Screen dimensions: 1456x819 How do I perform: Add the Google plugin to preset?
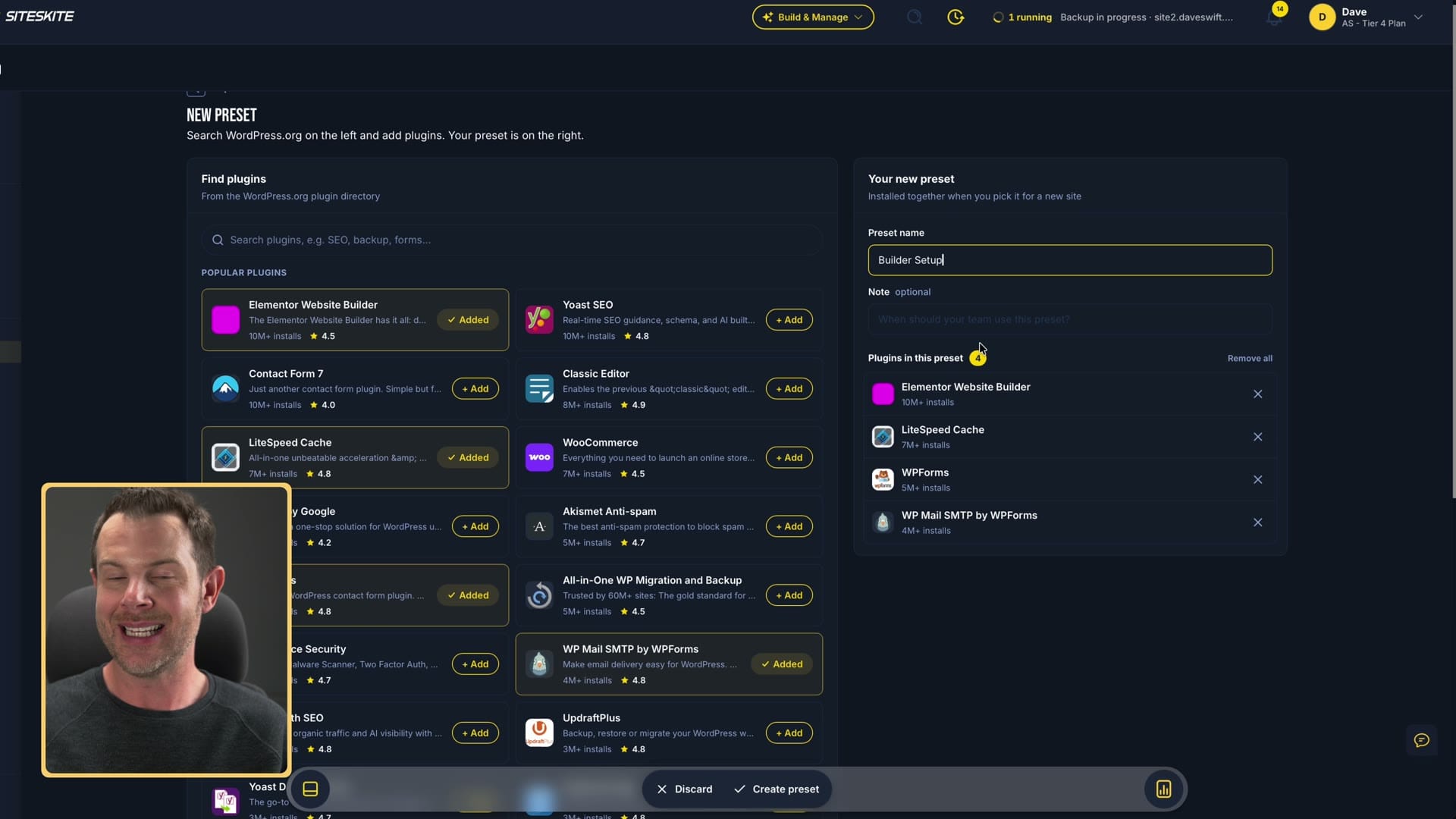475,526
